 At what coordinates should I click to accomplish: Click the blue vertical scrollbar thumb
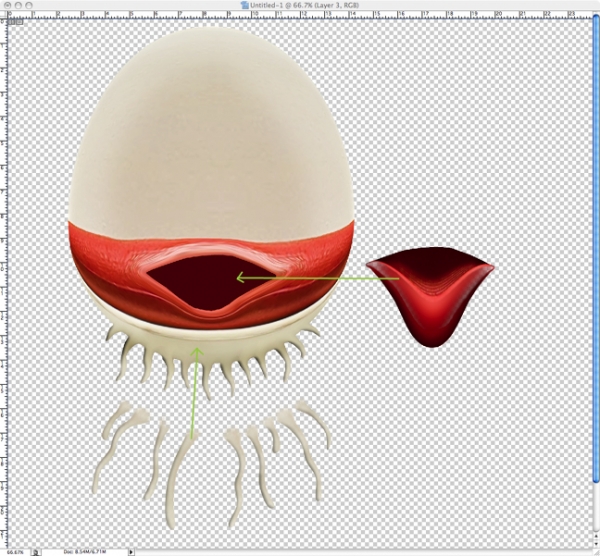point(595,249)
